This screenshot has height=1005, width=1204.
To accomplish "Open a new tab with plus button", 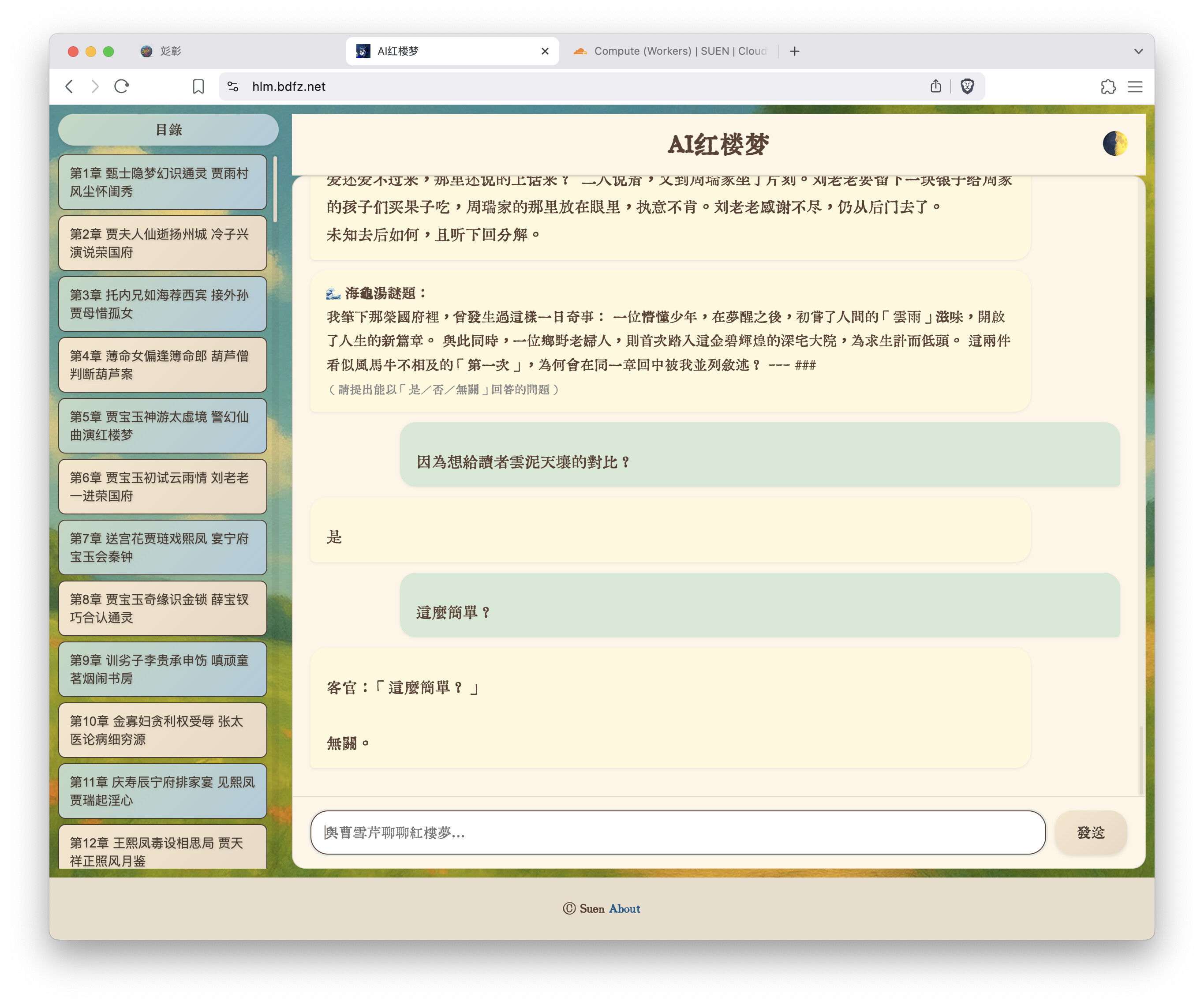I will 794,51.
